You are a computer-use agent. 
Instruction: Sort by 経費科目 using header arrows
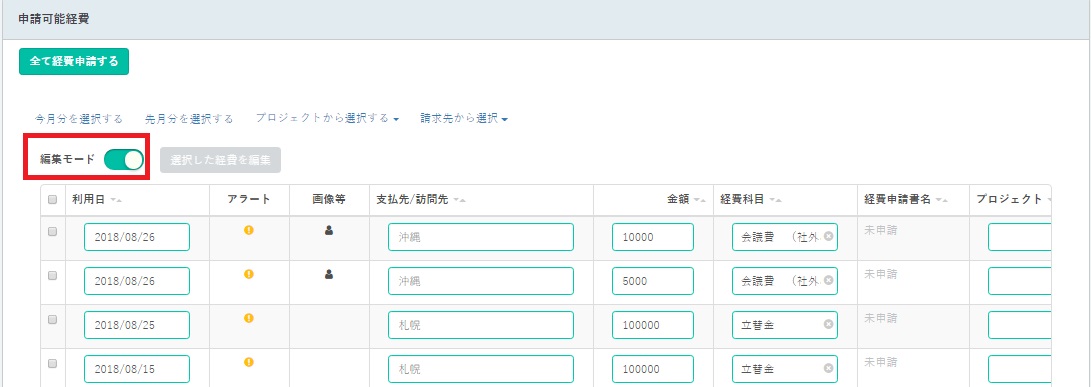pyautogui.click(x=775, y=200)
